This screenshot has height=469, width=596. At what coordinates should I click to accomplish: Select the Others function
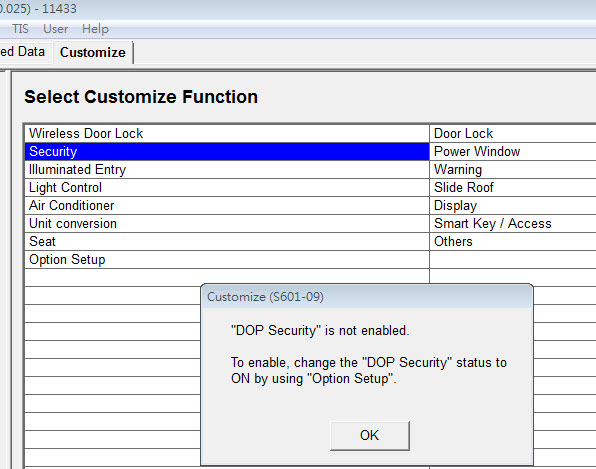(513, 241)
